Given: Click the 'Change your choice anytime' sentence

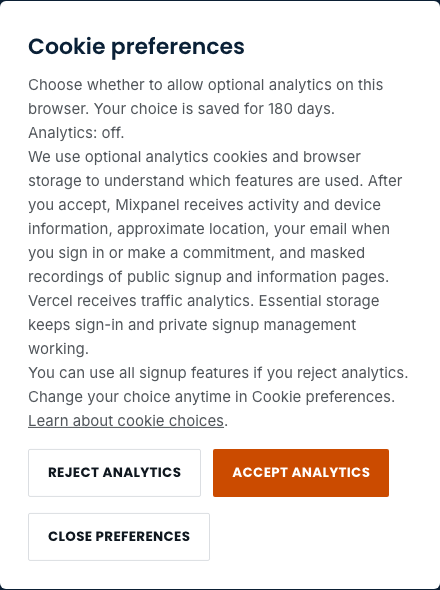Looking at the screenshot, I should [x=212, y=397].
